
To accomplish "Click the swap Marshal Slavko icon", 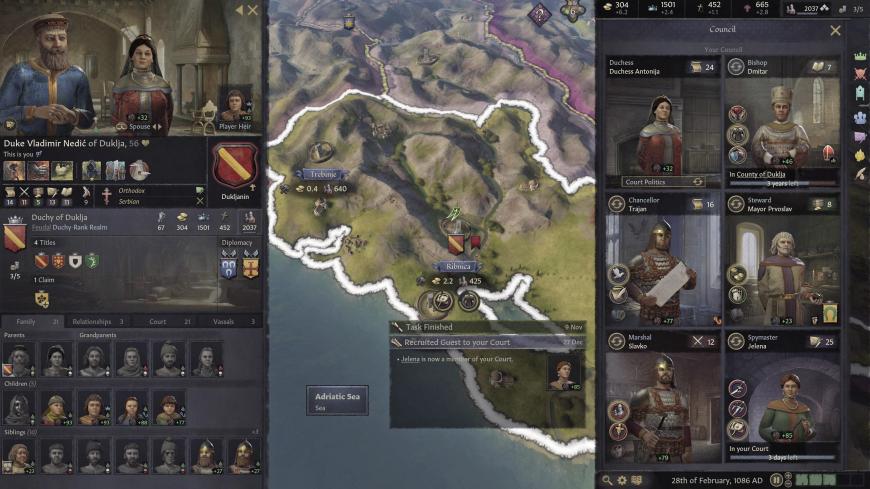I will (x=616, y=341).
